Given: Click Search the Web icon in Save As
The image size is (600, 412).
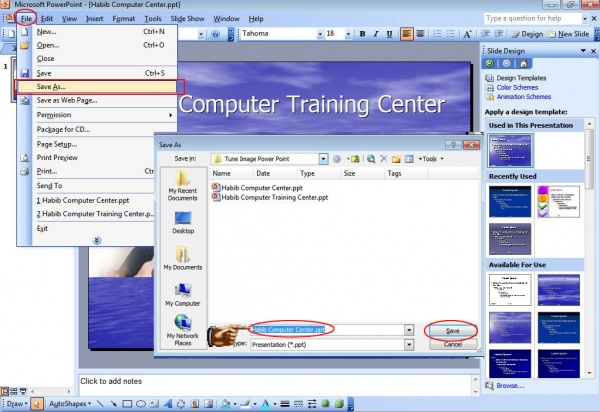Looking at the screenshot, I should 371,159.
